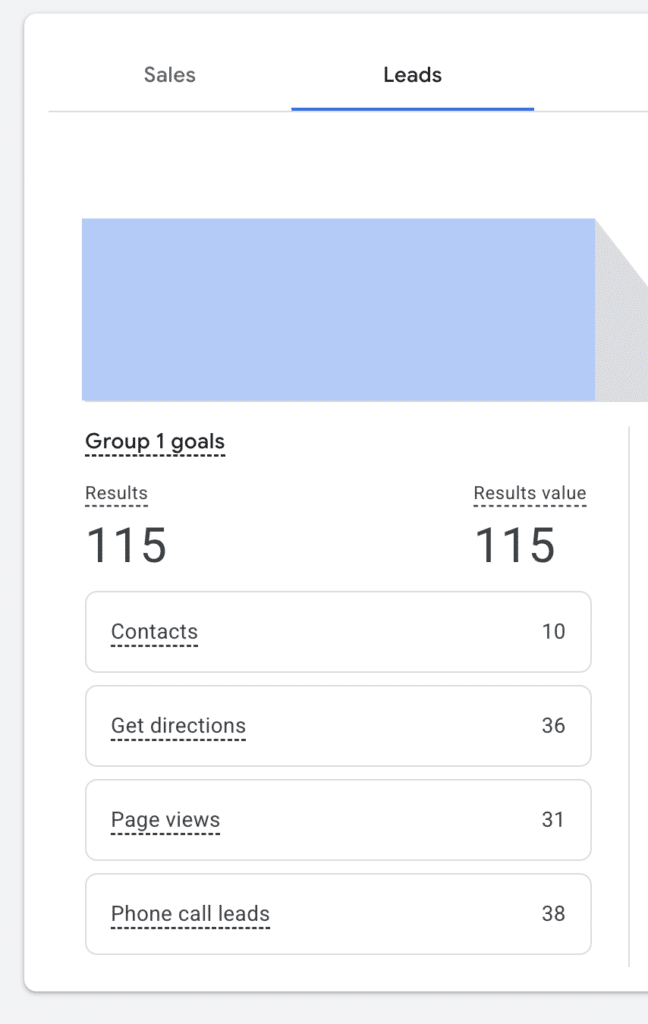Switch to the Sales tab
This screenshot has height=1024, width=648.
pos(169,75)
